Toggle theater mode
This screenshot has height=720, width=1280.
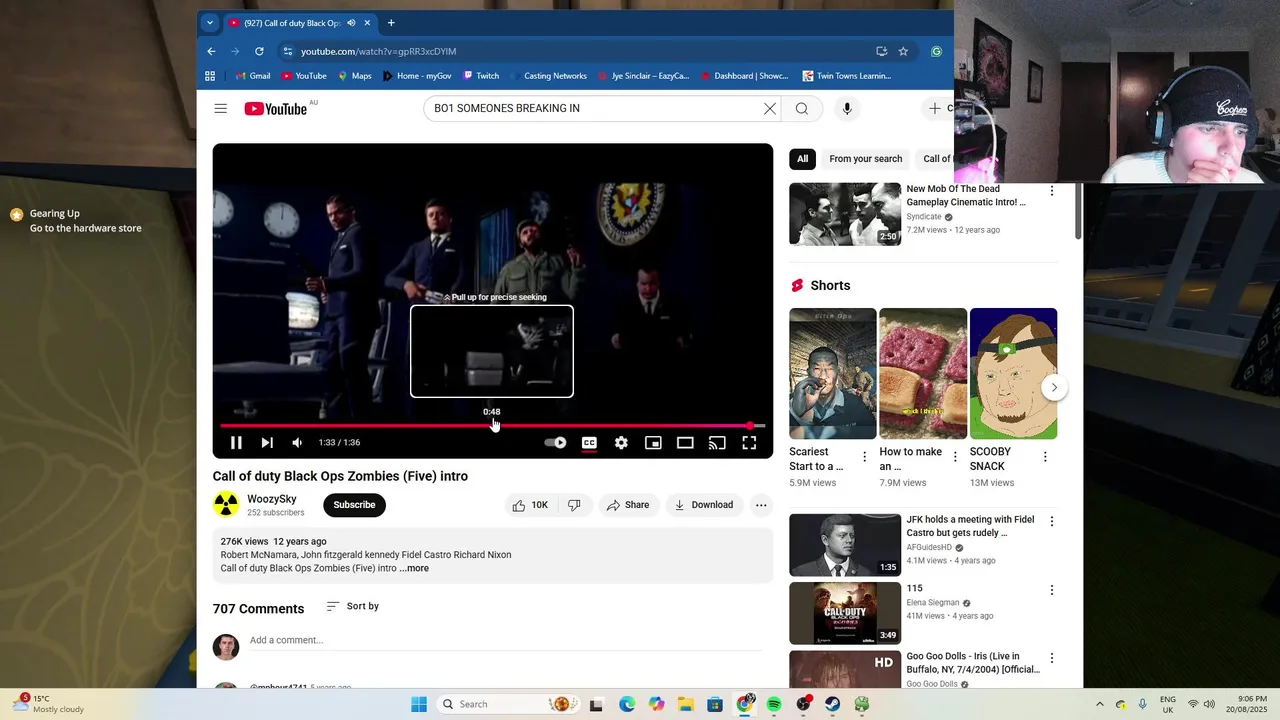point(685,443)
